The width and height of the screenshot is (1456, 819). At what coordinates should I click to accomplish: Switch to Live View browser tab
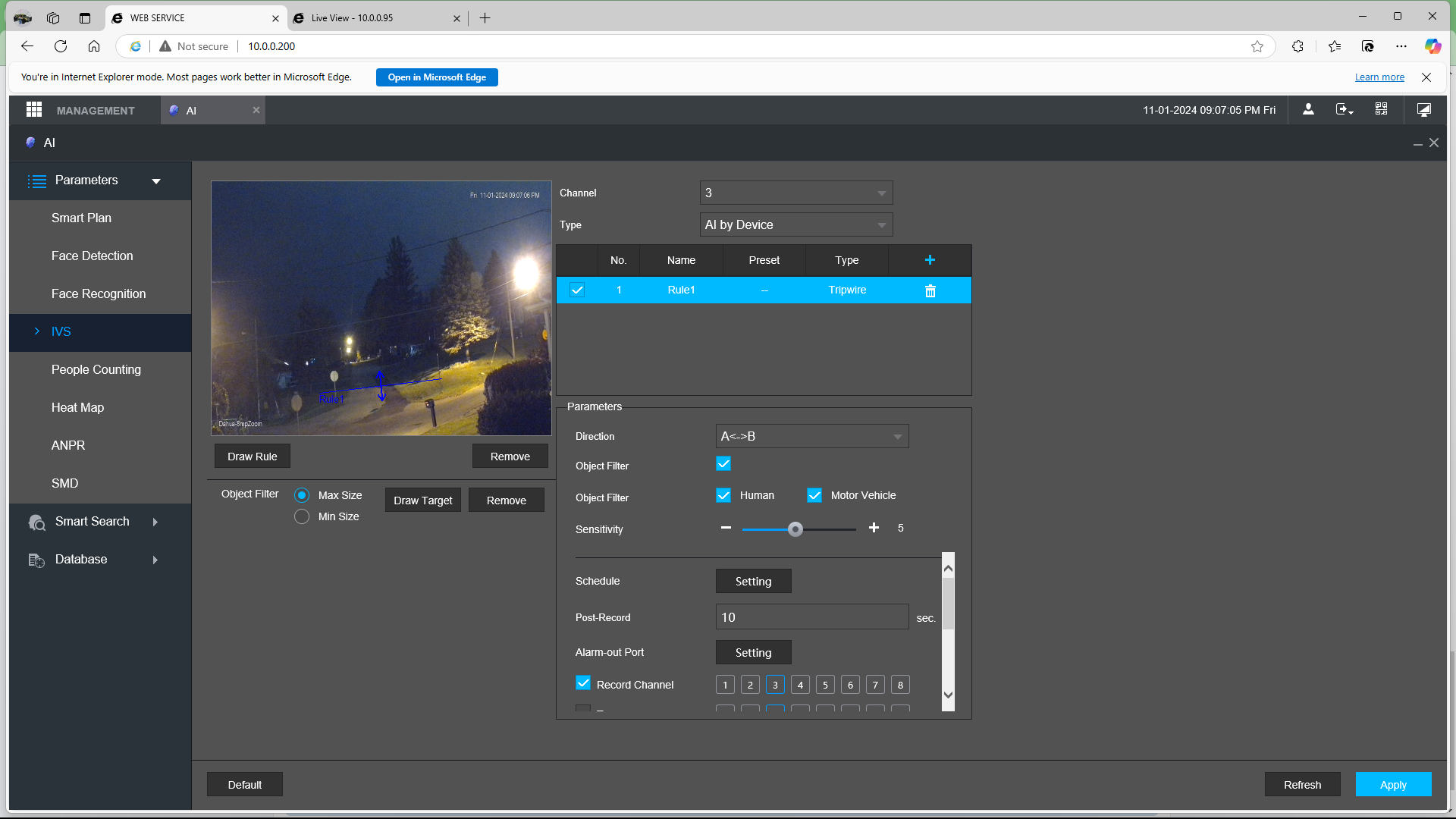(x=377, y=18)
